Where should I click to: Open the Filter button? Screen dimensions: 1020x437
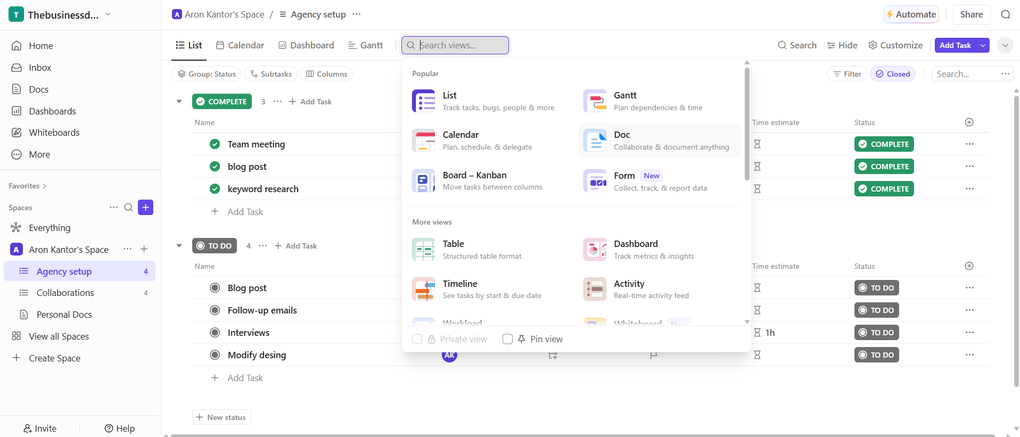(x=846, y=74)
